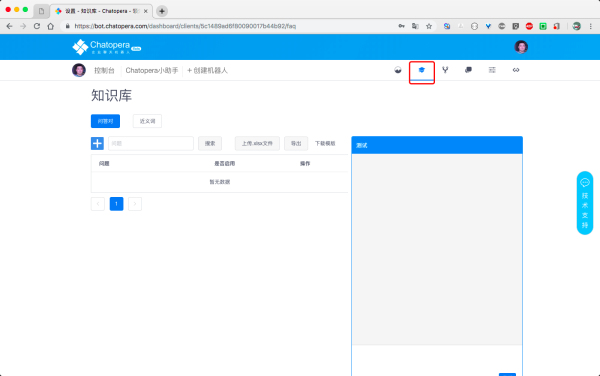Open the link integration icon in navigation

[x=516, y=70]
